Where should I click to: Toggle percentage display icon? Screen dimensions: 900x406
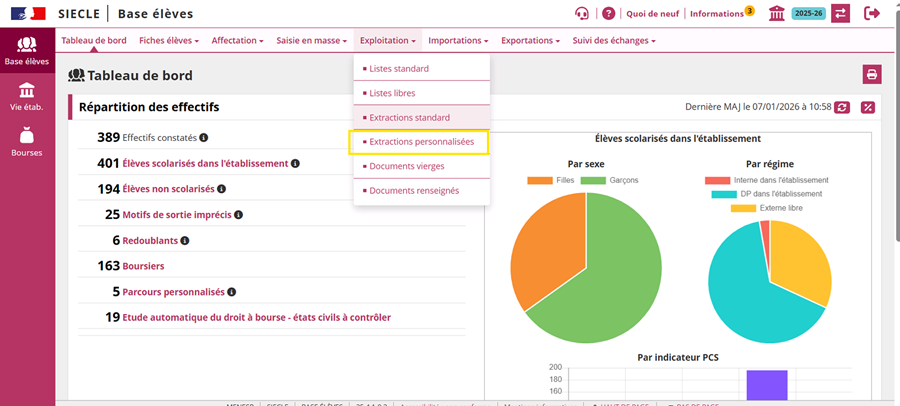click(868, 107)
